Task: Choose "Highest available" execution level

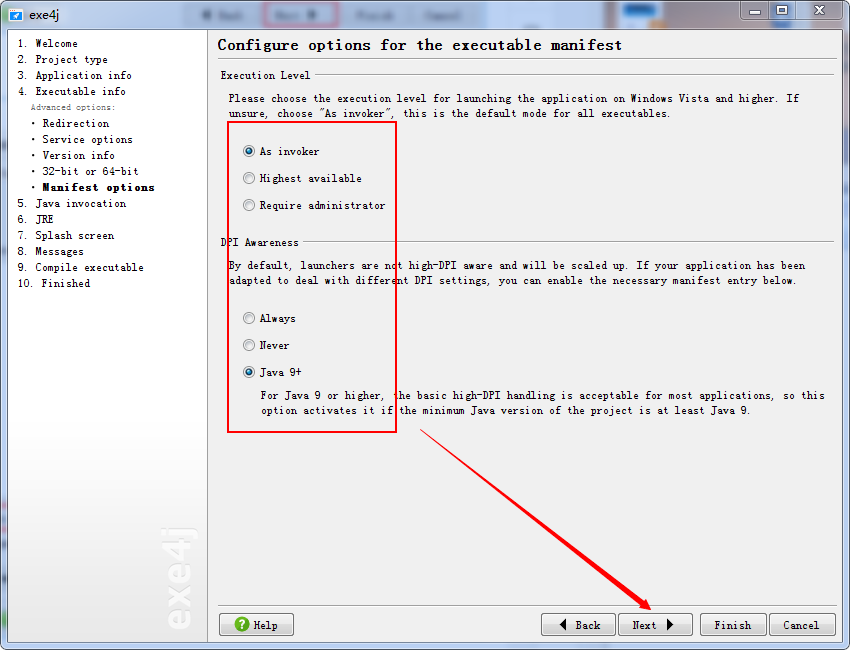Action: coord(247,178)
